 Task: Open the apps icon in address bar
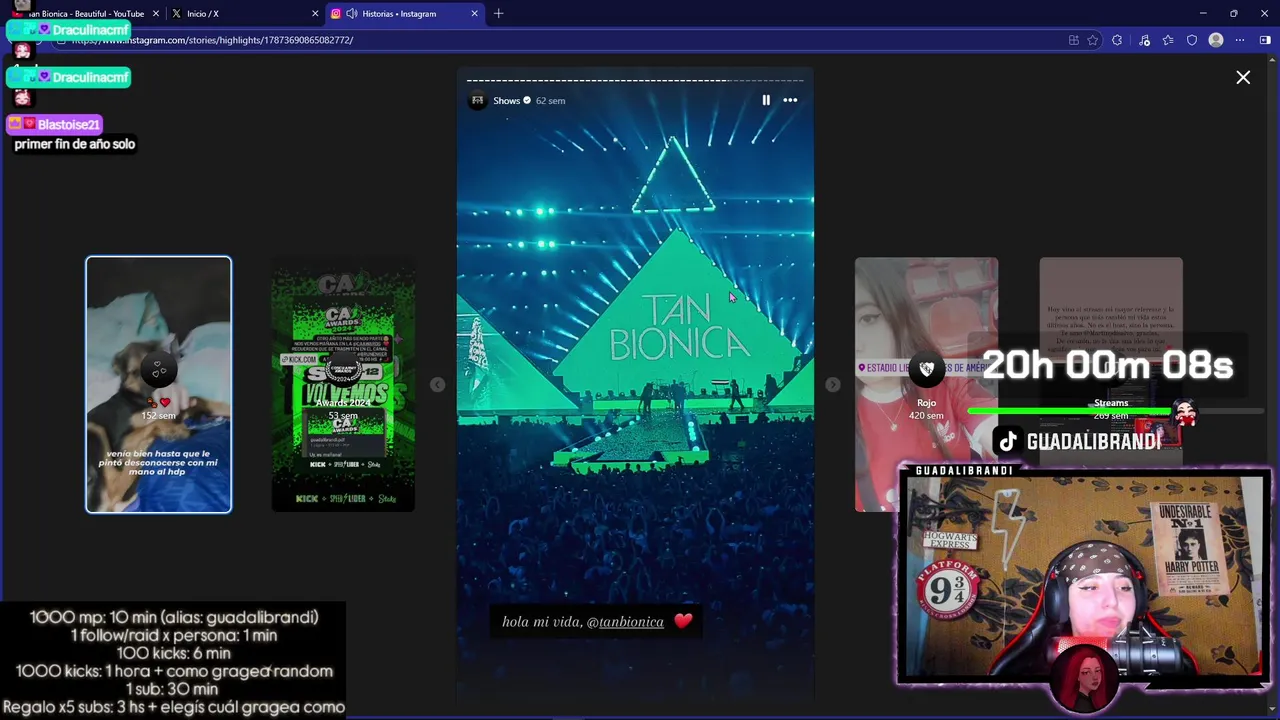1073,40
